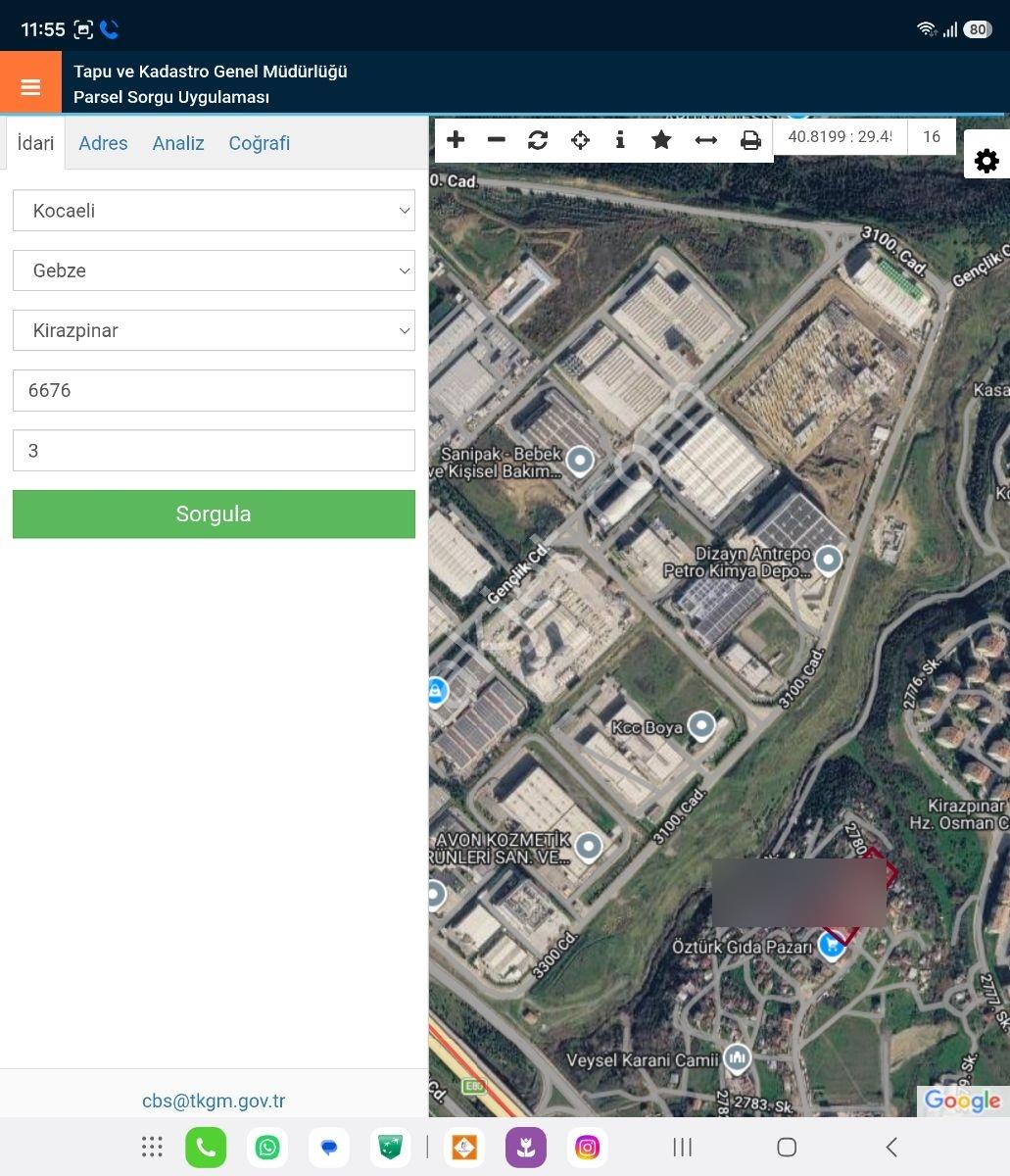Click the coordinates readout box

[841, 137]
